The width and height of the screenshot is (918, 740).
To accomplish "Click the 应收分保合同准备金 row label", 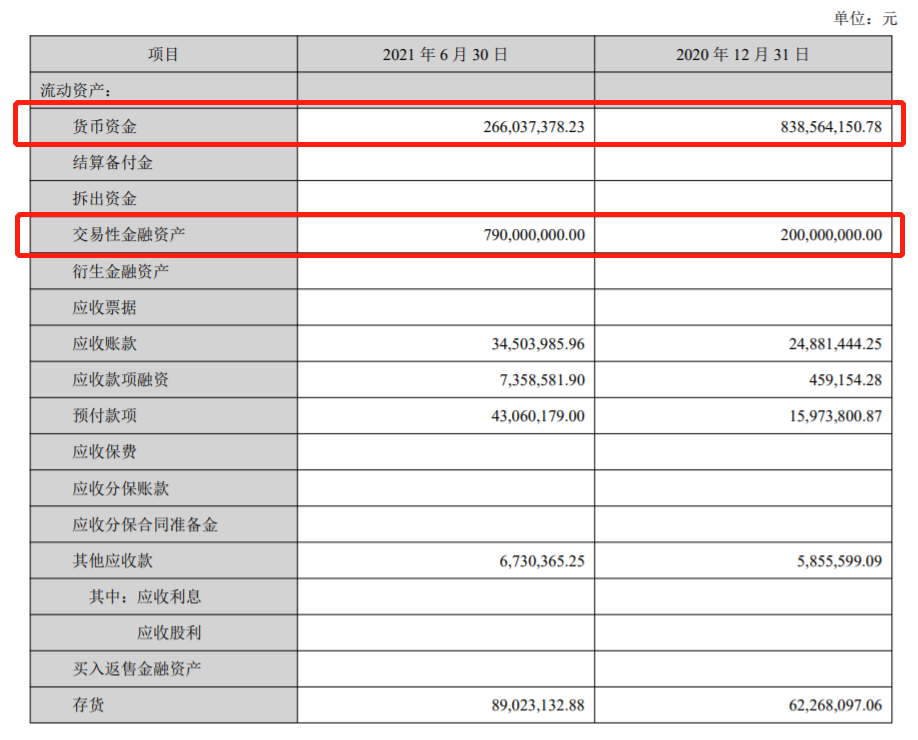I will pos(145,524).
